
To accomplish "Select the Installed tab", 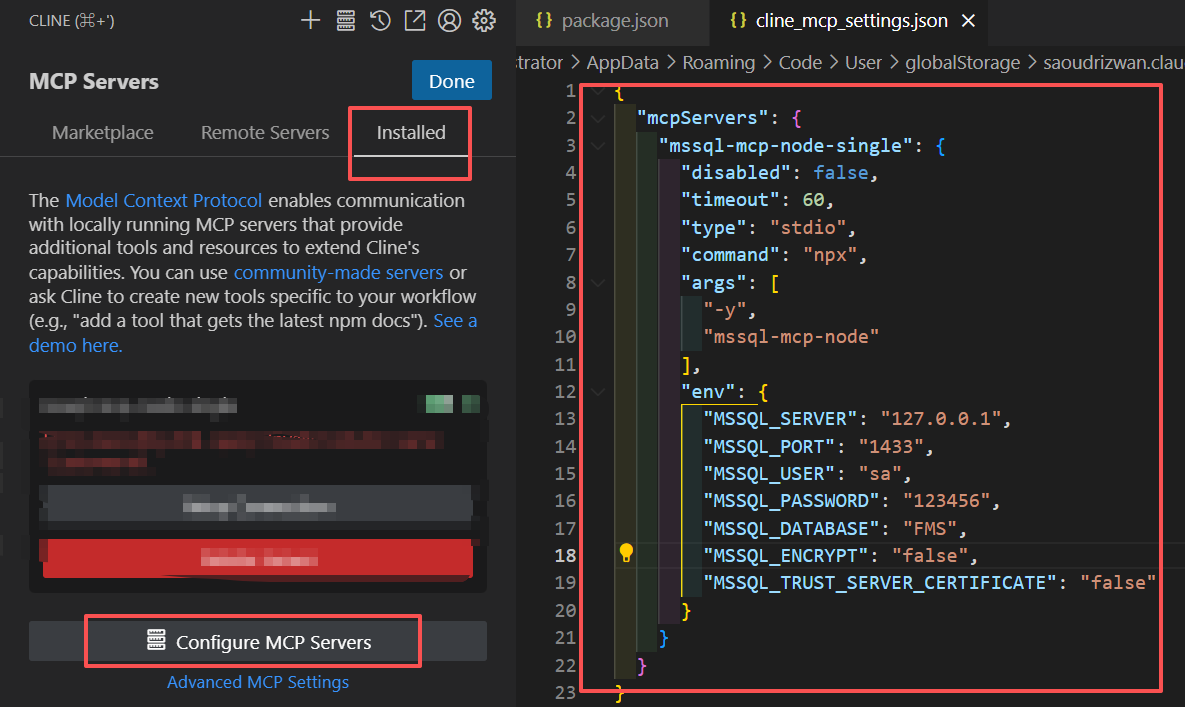I will pyautogui.click(x=411, y=133).
